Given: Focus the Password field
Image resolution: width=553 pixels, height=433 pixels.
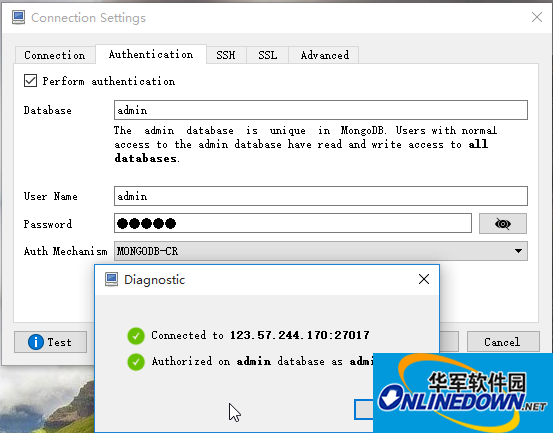Looking at the screenshot, I should point(293,223).
